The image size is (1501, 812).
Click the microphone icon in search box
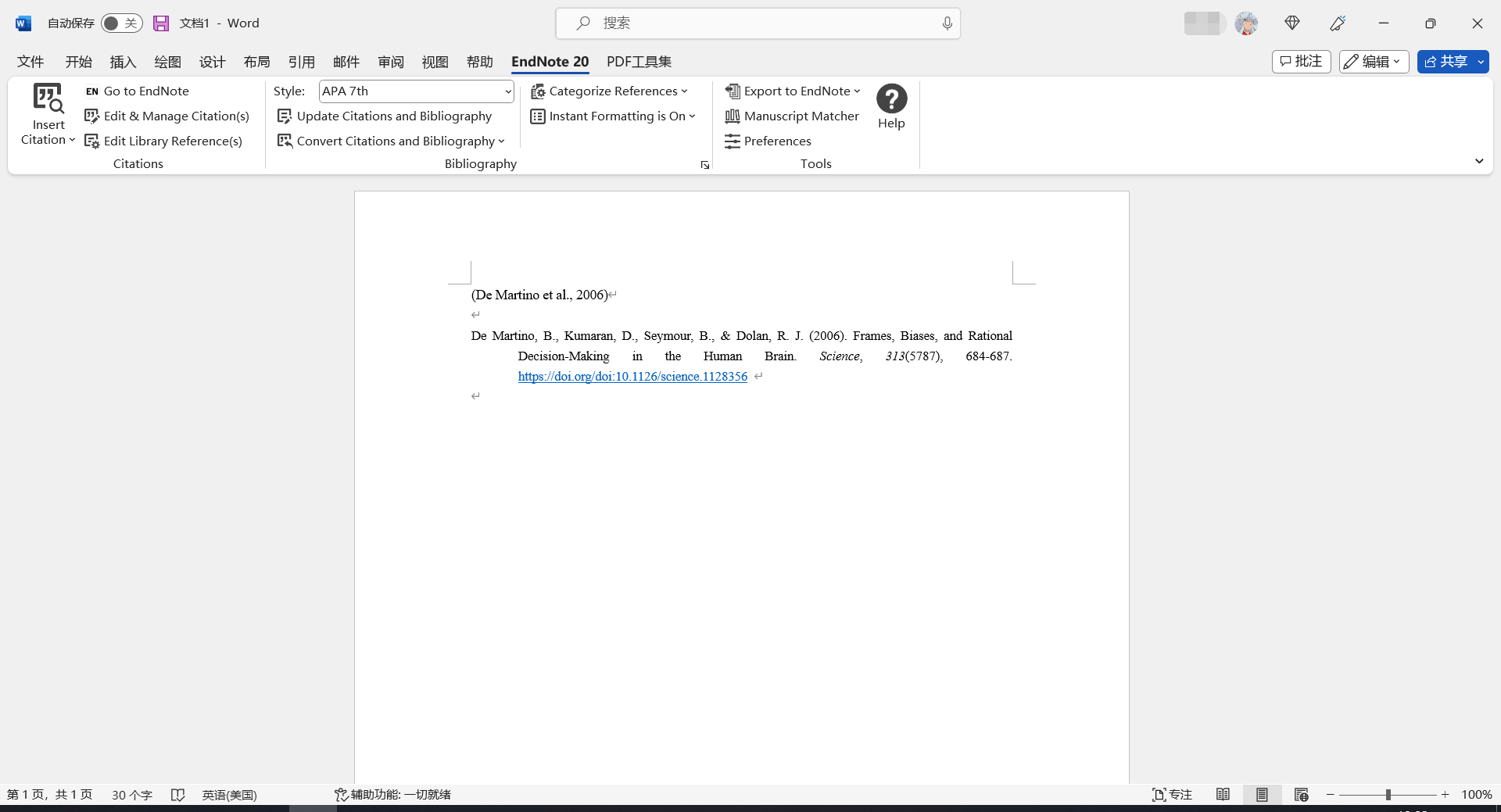tap(947, 23)
